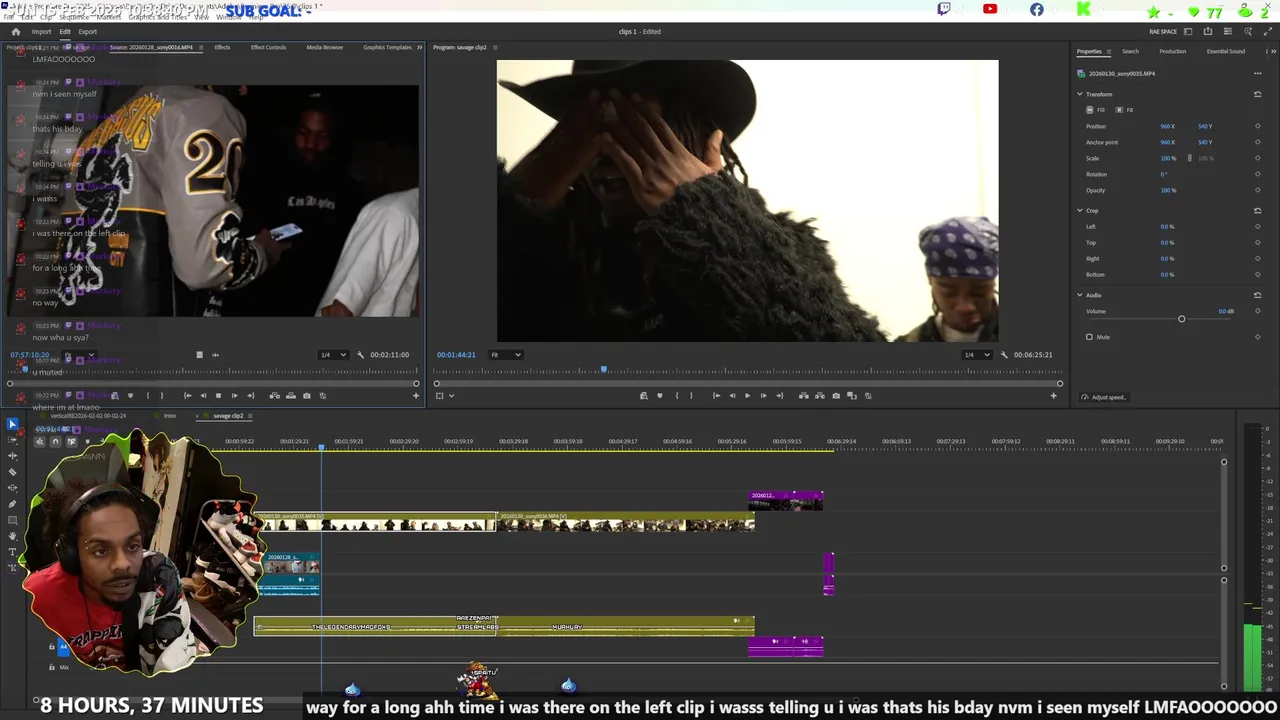
Task: Open safe margins overlay dropdown arrow
Action: click(451, 395)
